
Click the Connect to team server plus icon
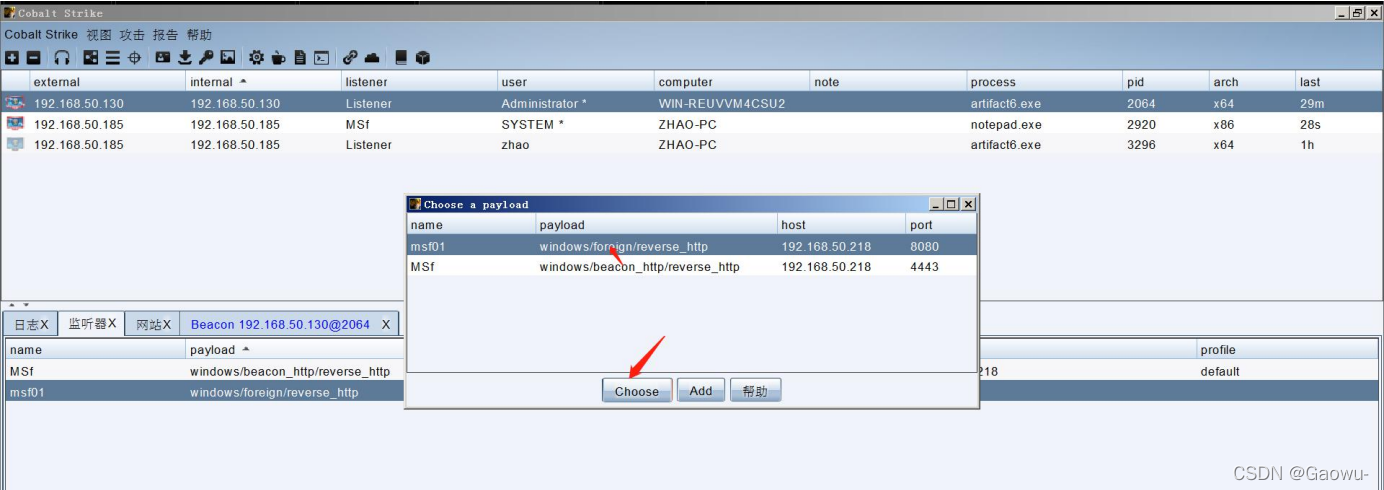coord(12,58)
